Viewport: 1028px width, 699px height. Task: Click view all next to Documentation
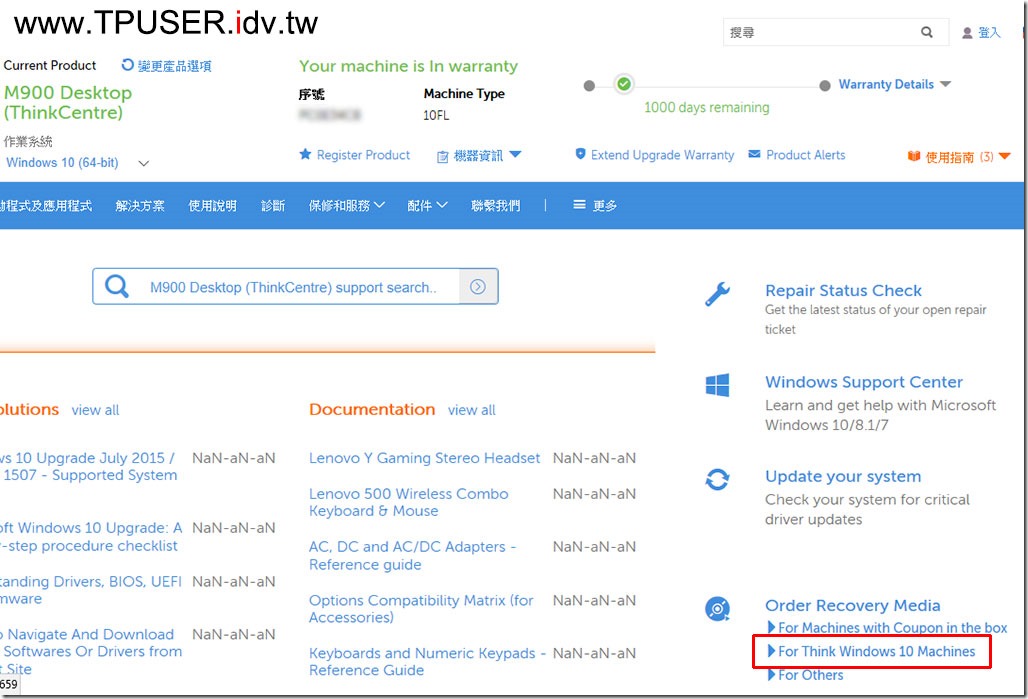[x=471, y=410]
